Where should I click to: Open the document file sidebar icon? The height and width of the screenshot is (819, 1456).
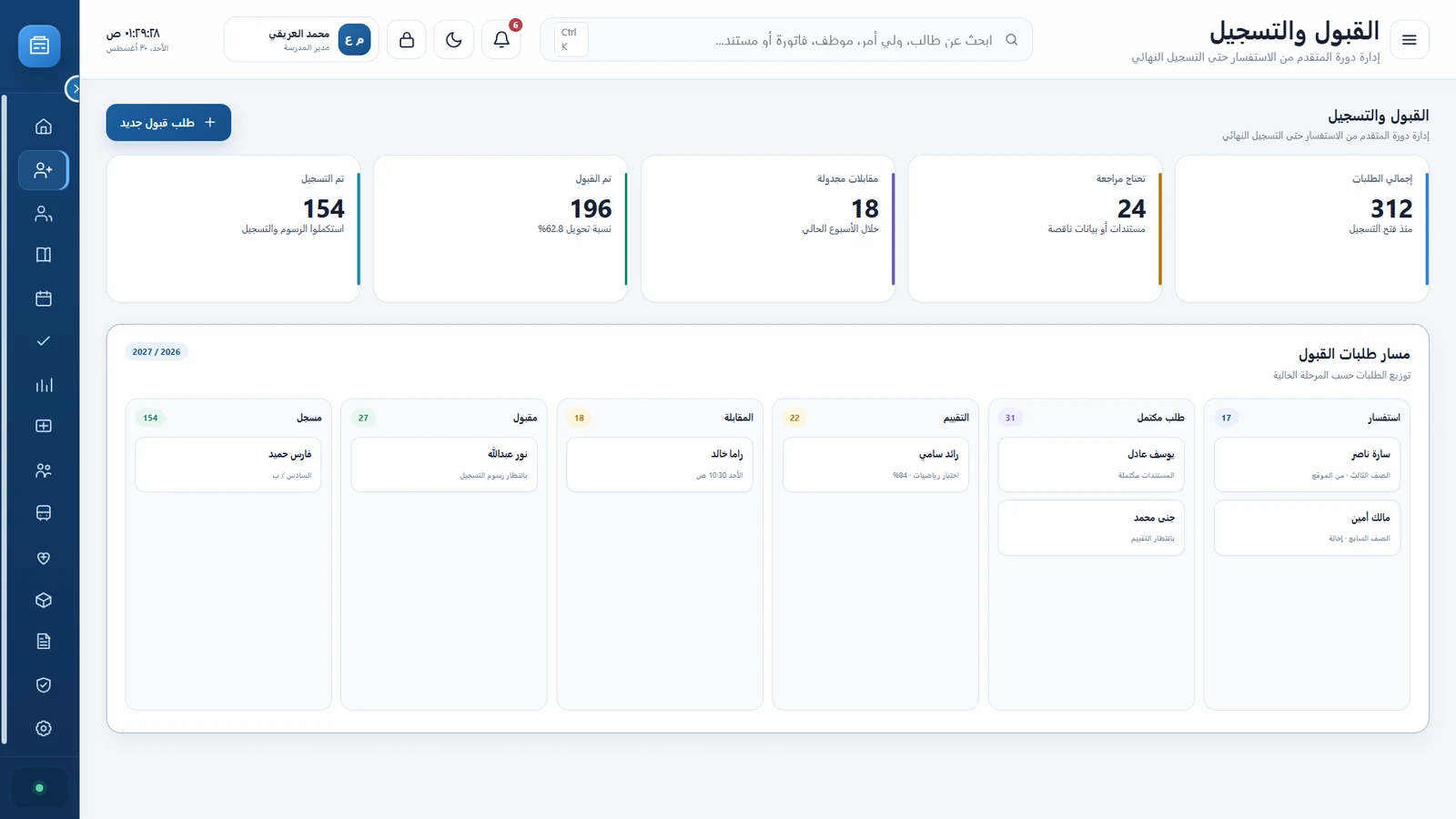[x=43, y=642]
